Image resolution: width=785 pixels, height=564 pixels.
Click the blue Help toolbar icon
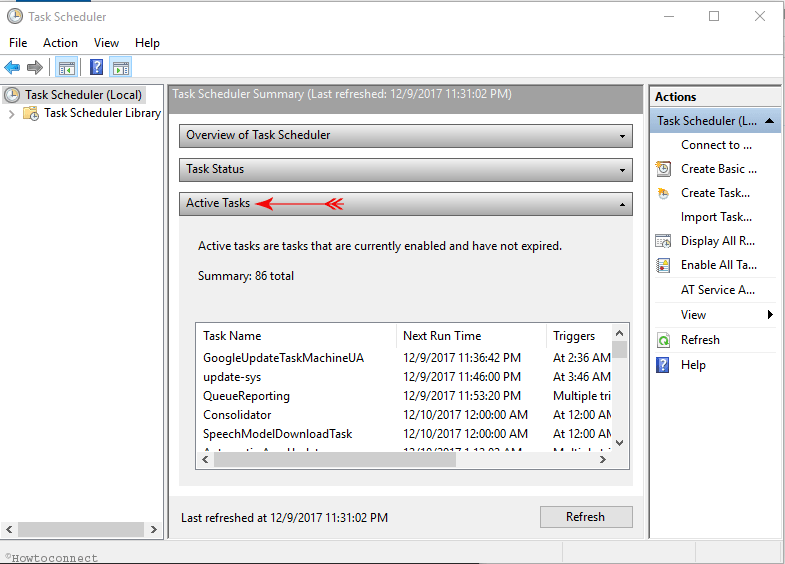point(96,67)
